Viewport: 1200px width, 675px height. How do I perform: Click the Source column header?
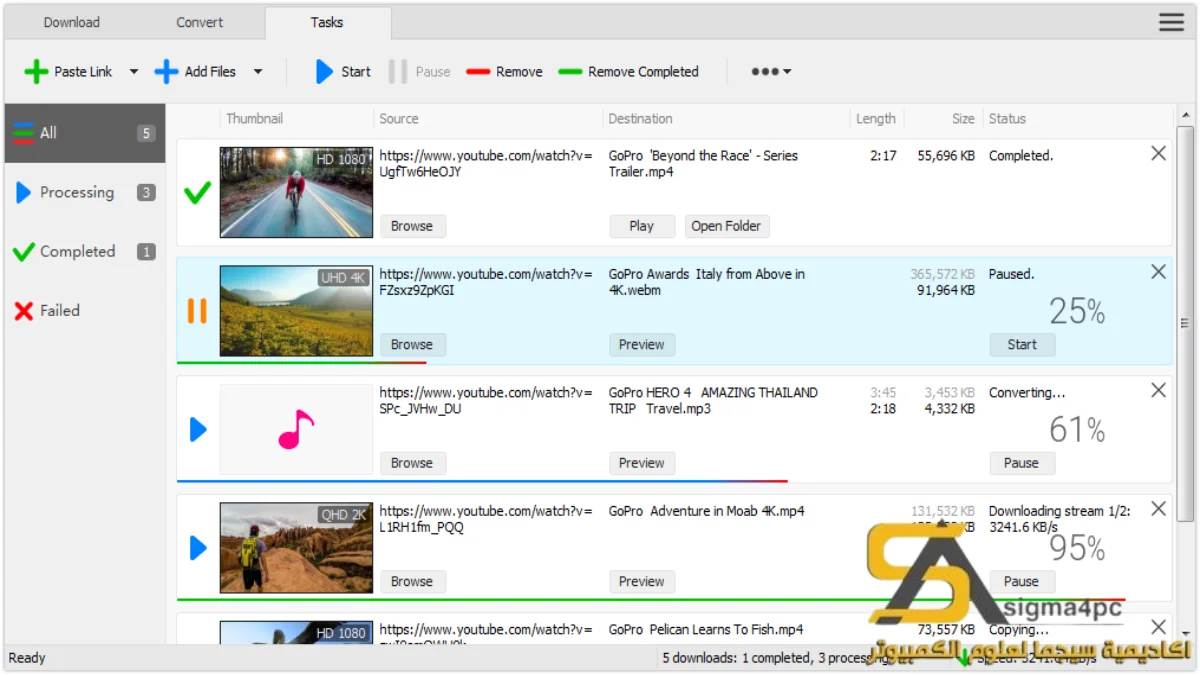coord(489,118)
